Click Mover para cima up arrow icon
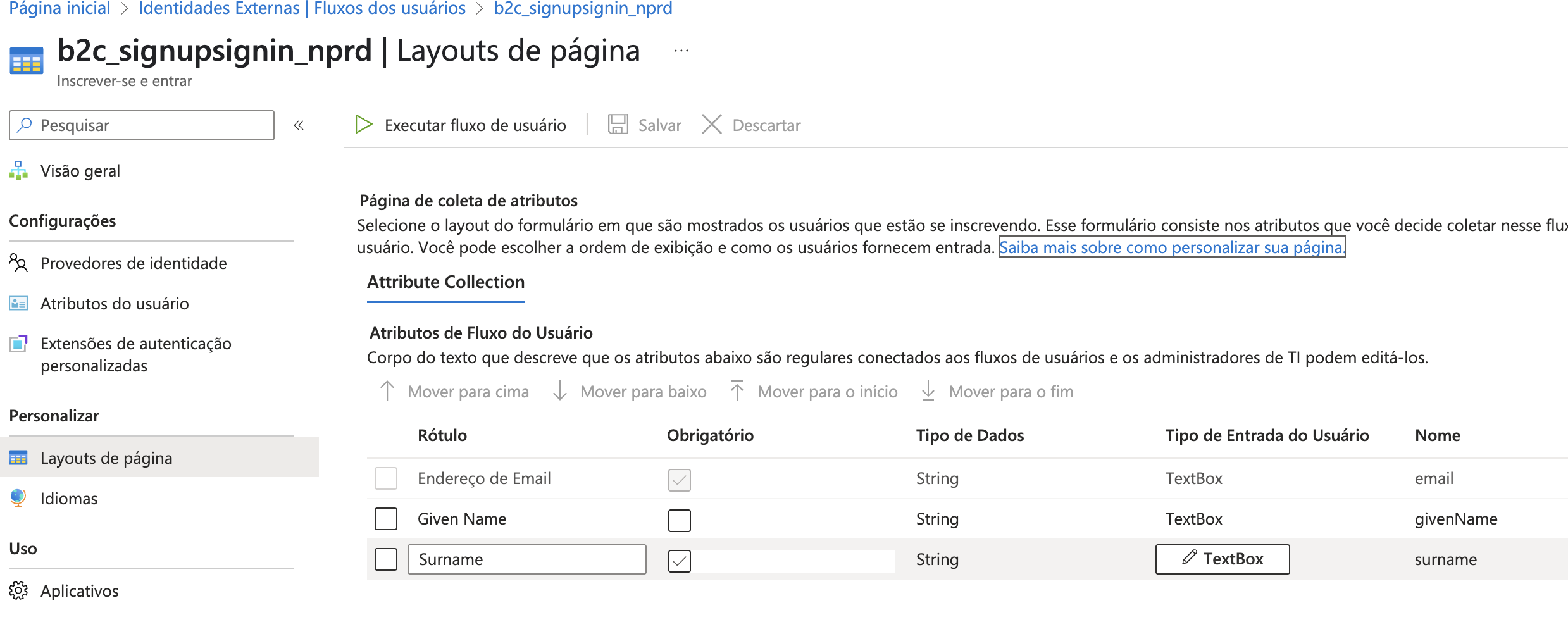Image resolution: width=1568 pixels, height=634 pixels. coord(387,391)
